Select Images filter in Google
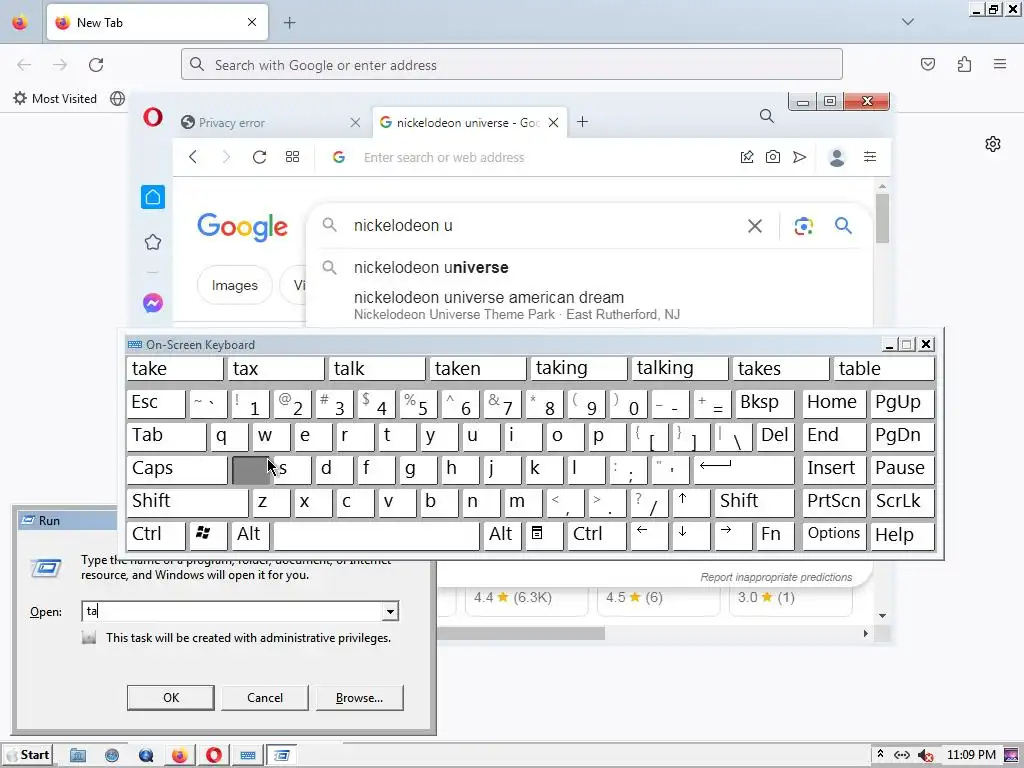The width and height of the screenshot is (1024, 768). click(234, 285)
